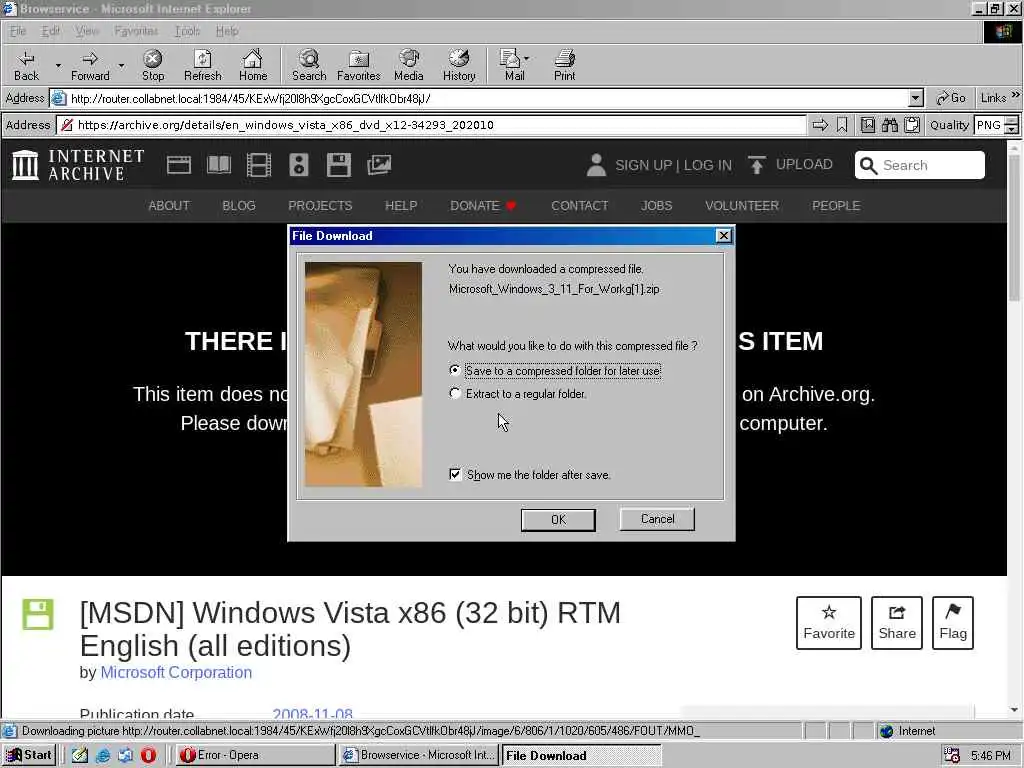Click the IE Forward toolbar button
This screenshot has height=768, width=1024.
pyautogui.click(x=90, y=65)
